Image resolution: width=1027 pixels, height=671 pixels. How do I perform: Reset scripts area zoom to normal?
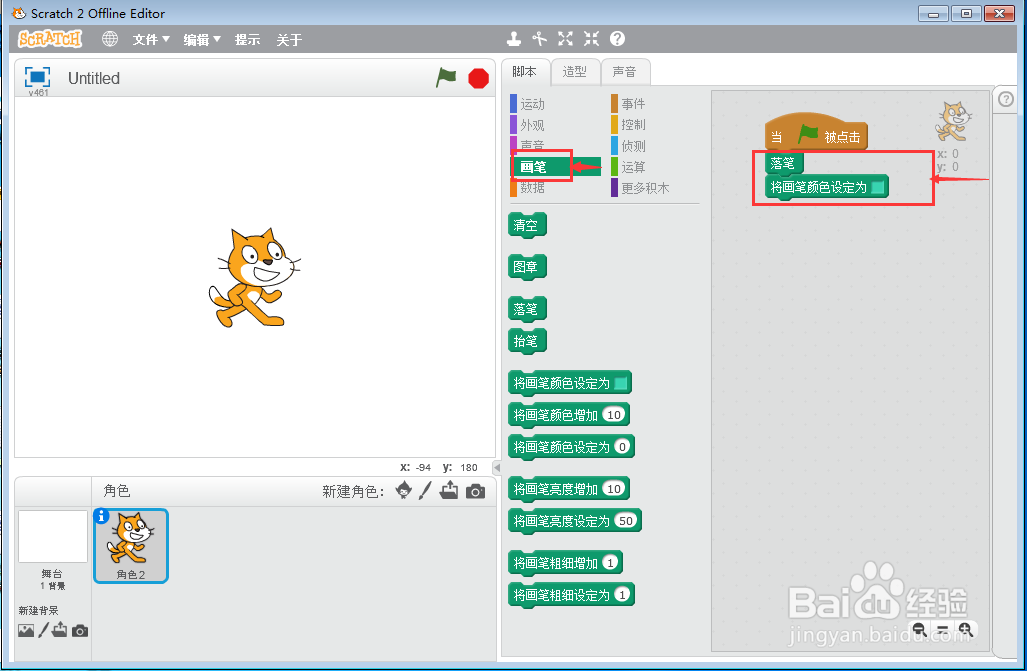pyautogui.click(x=943, y=630)
